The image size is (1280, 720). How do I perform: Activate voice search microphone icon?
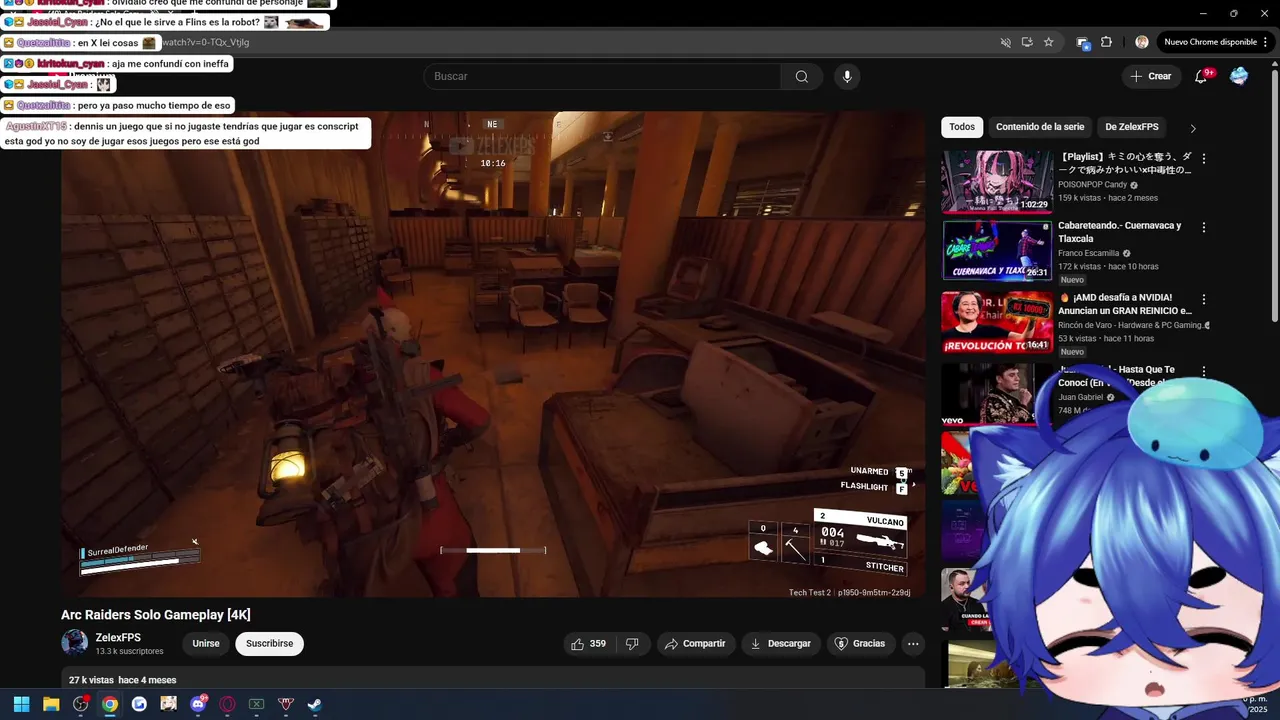(847, 77)
